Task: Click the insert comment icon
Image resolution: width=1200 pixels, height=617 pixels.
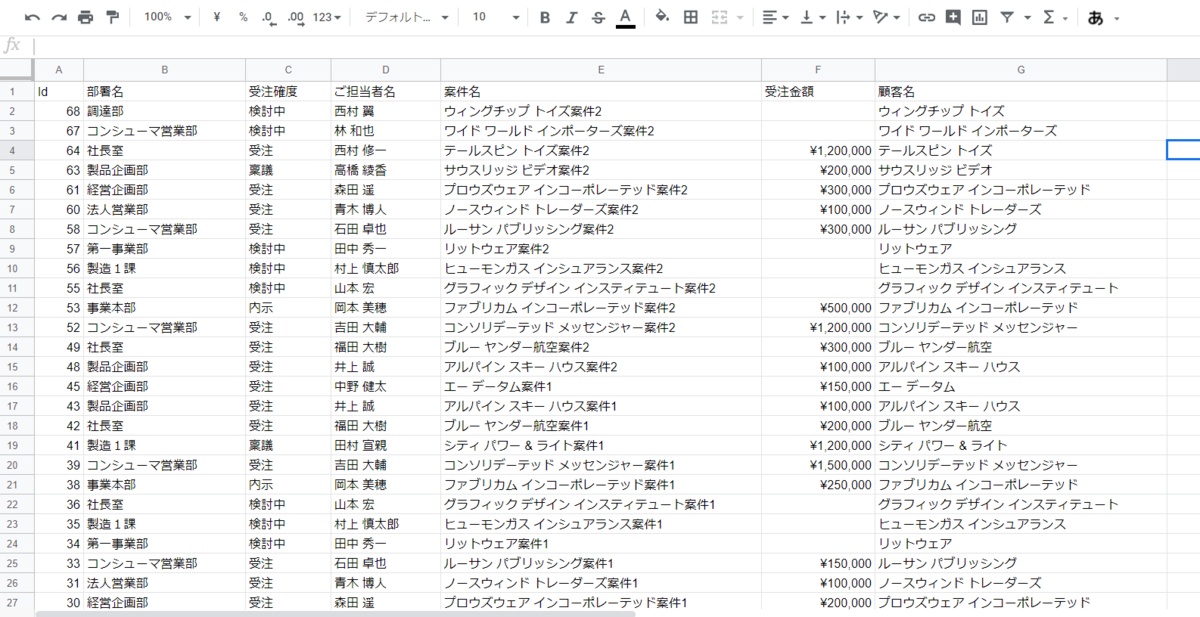Action: (953, 17)
